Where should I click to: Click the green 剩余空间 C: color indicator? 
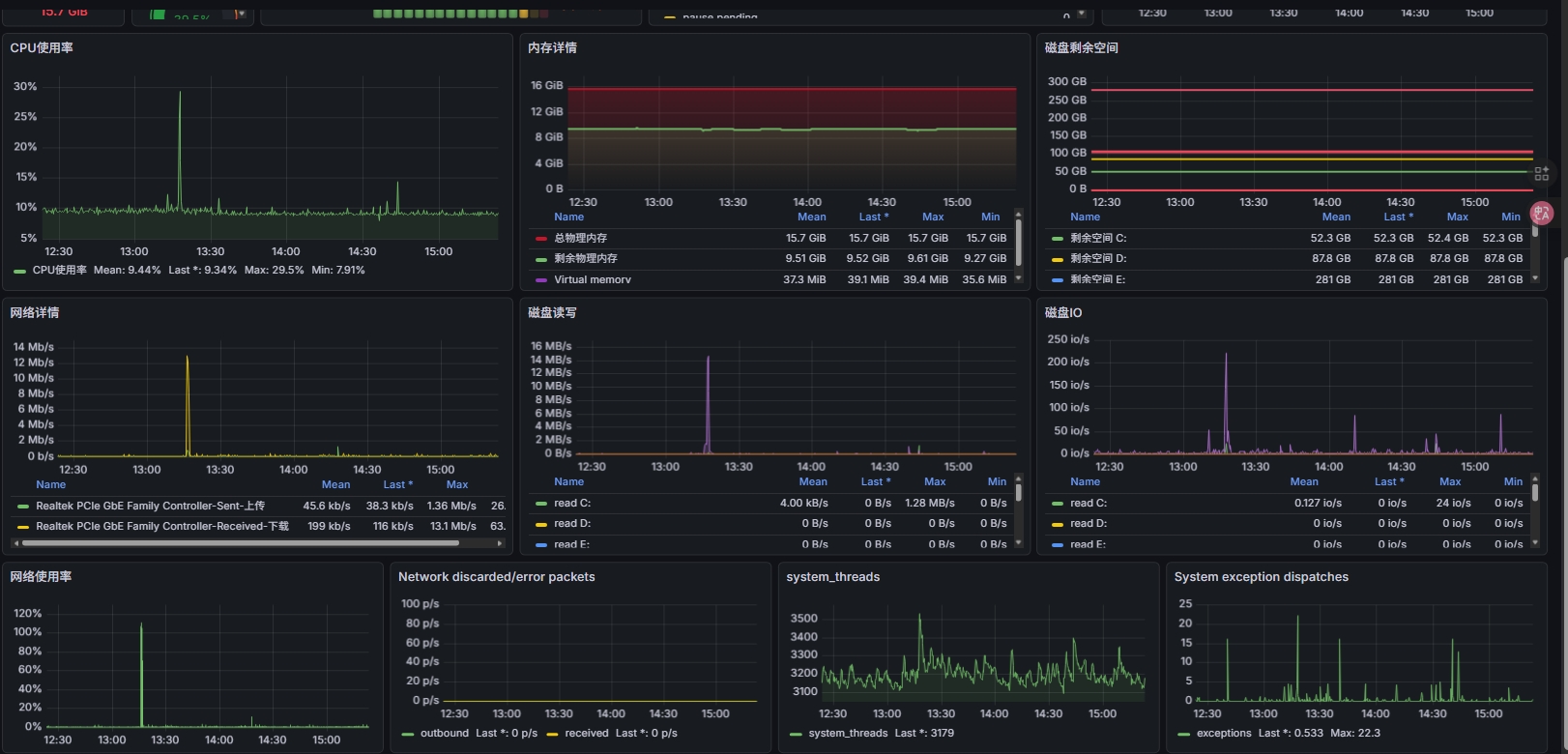click(1058, 239)
